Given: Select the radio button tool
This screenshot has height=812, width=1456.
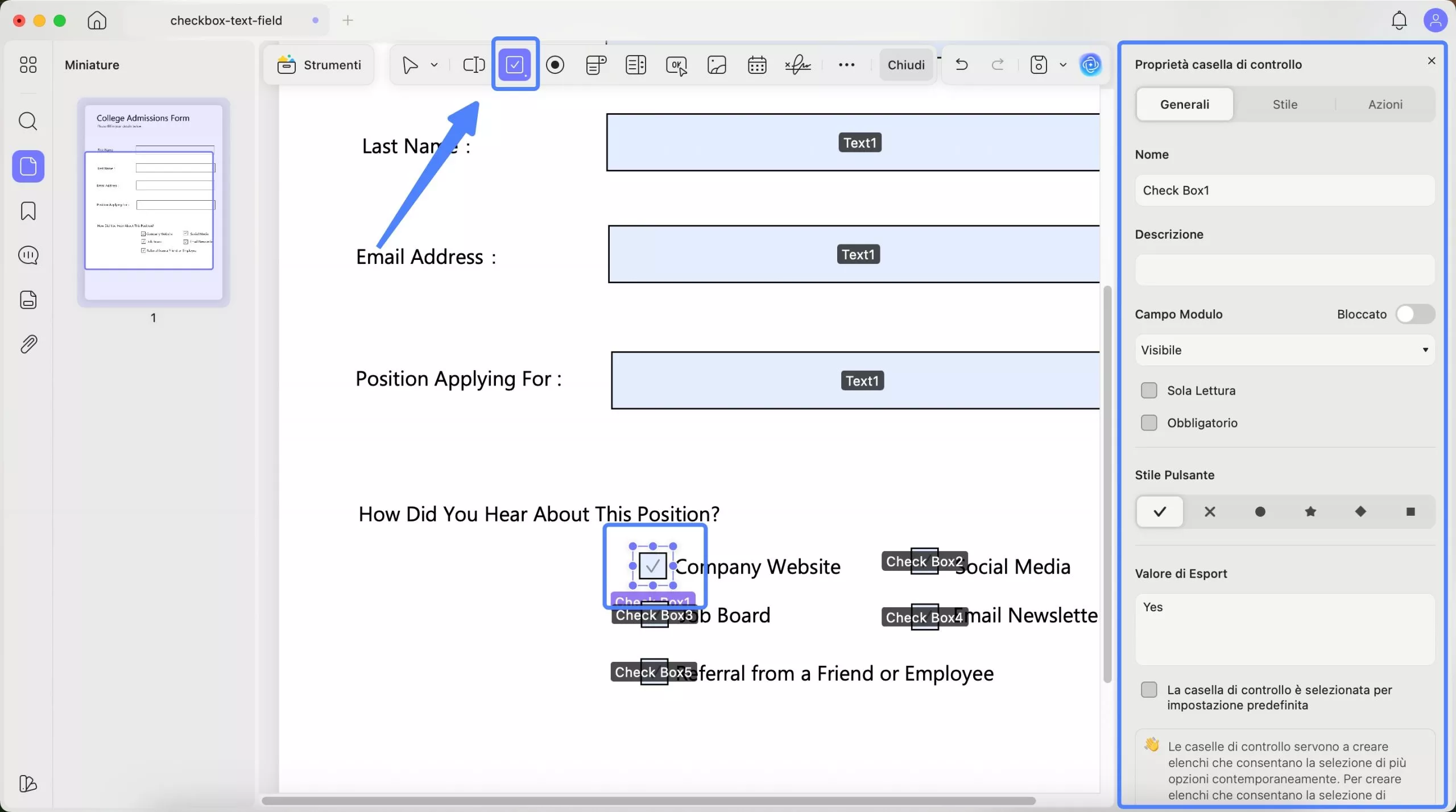Looking at the screenshot, I should [555, 65].
